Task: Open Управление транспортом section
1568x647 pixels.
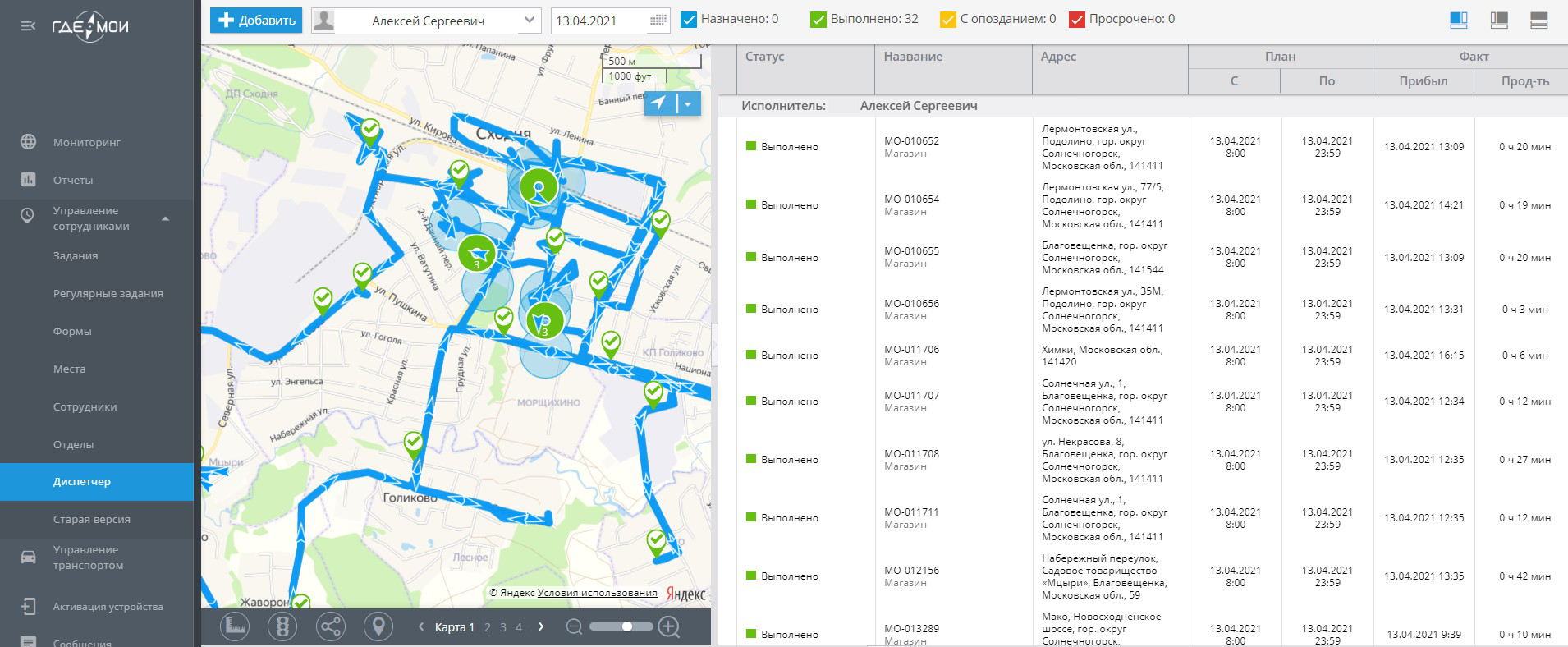Action: pyautogui.click(x=89, y=558)
